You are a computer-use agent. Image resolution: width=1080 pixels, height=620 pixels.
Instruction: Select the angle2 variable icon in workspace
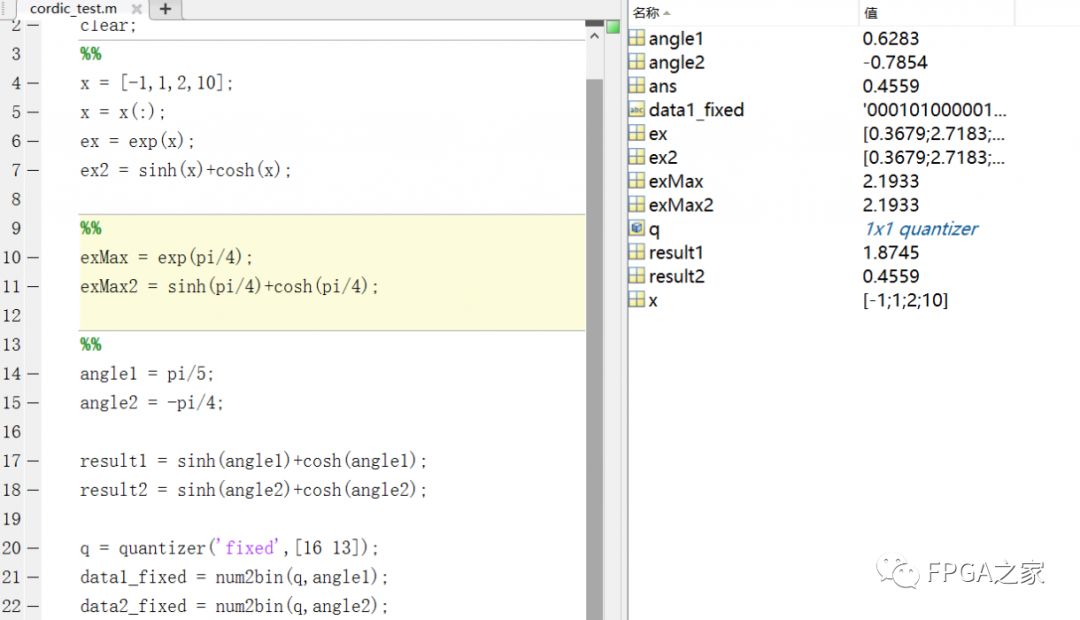[636, 62]
